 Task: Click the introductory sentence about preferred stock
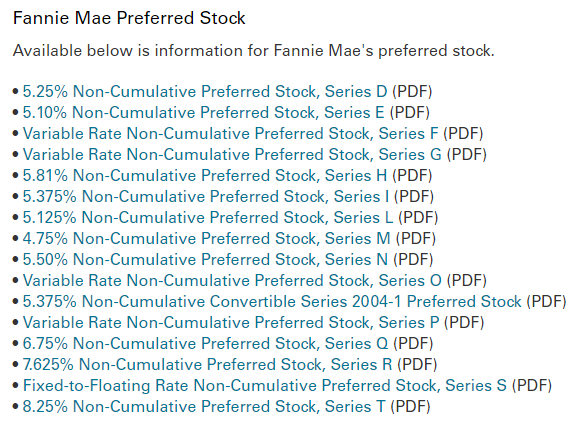254,51
